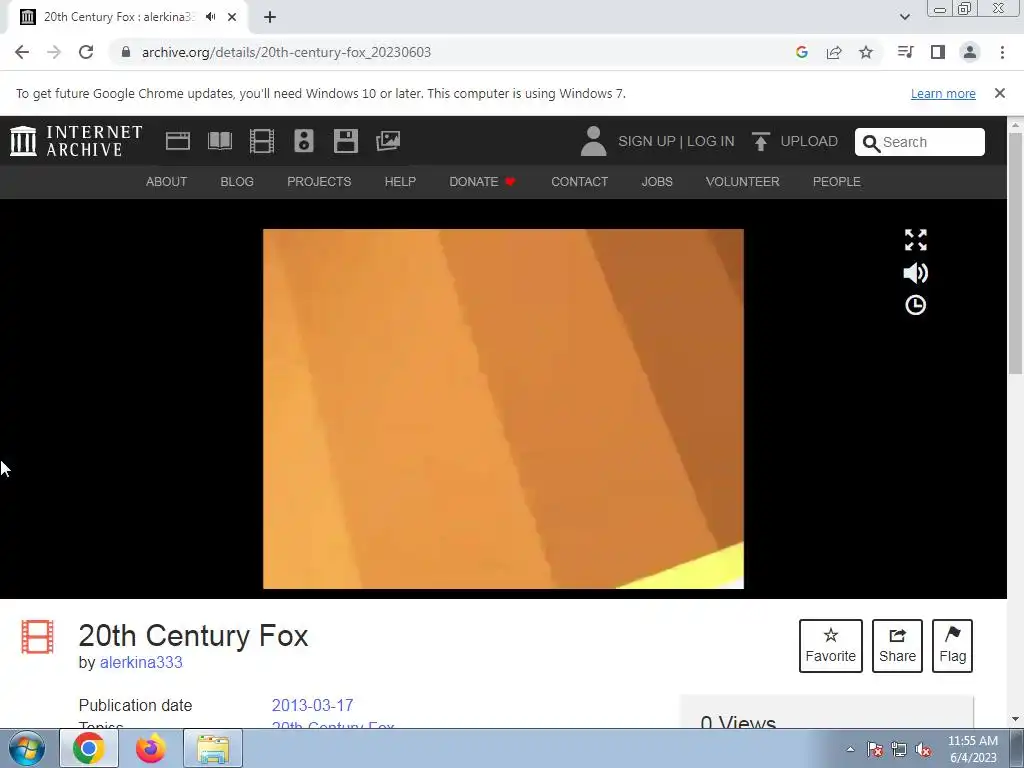Click the upload arrow icon

760,141
